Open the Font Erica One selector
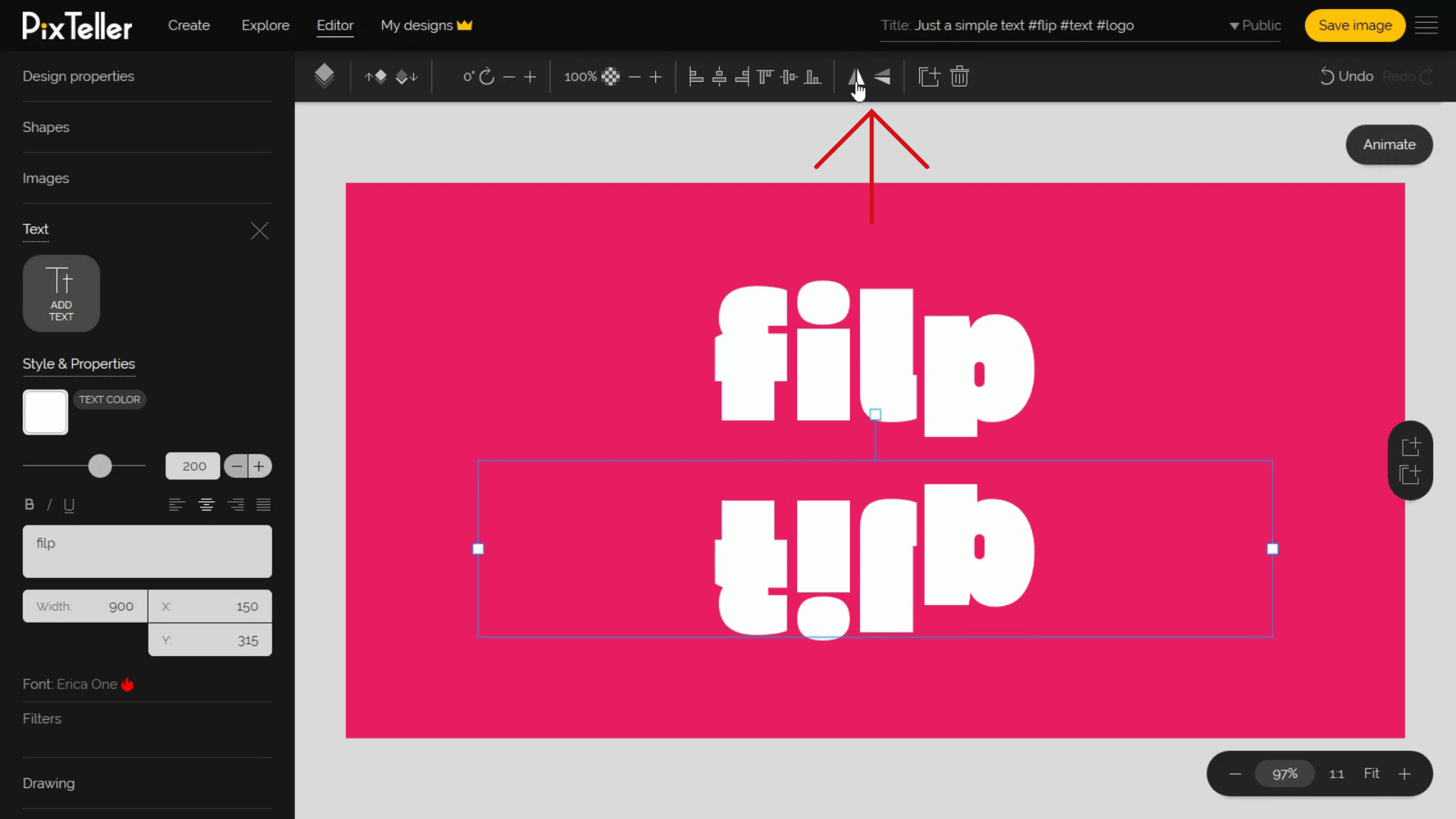 [x=78, y=684]
